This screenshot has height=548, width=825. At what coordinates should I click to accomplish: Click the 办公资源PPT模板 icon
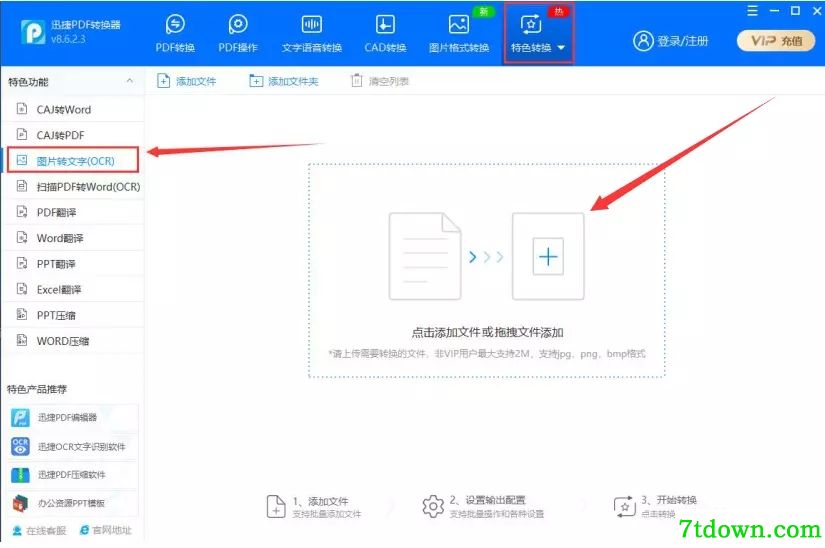[21, 503]
